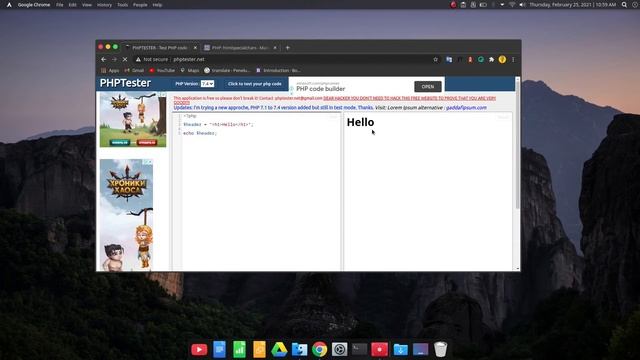Open the red screen recorder dock icon
Viewport: 640px width, 360px height.
pos(379,349)
